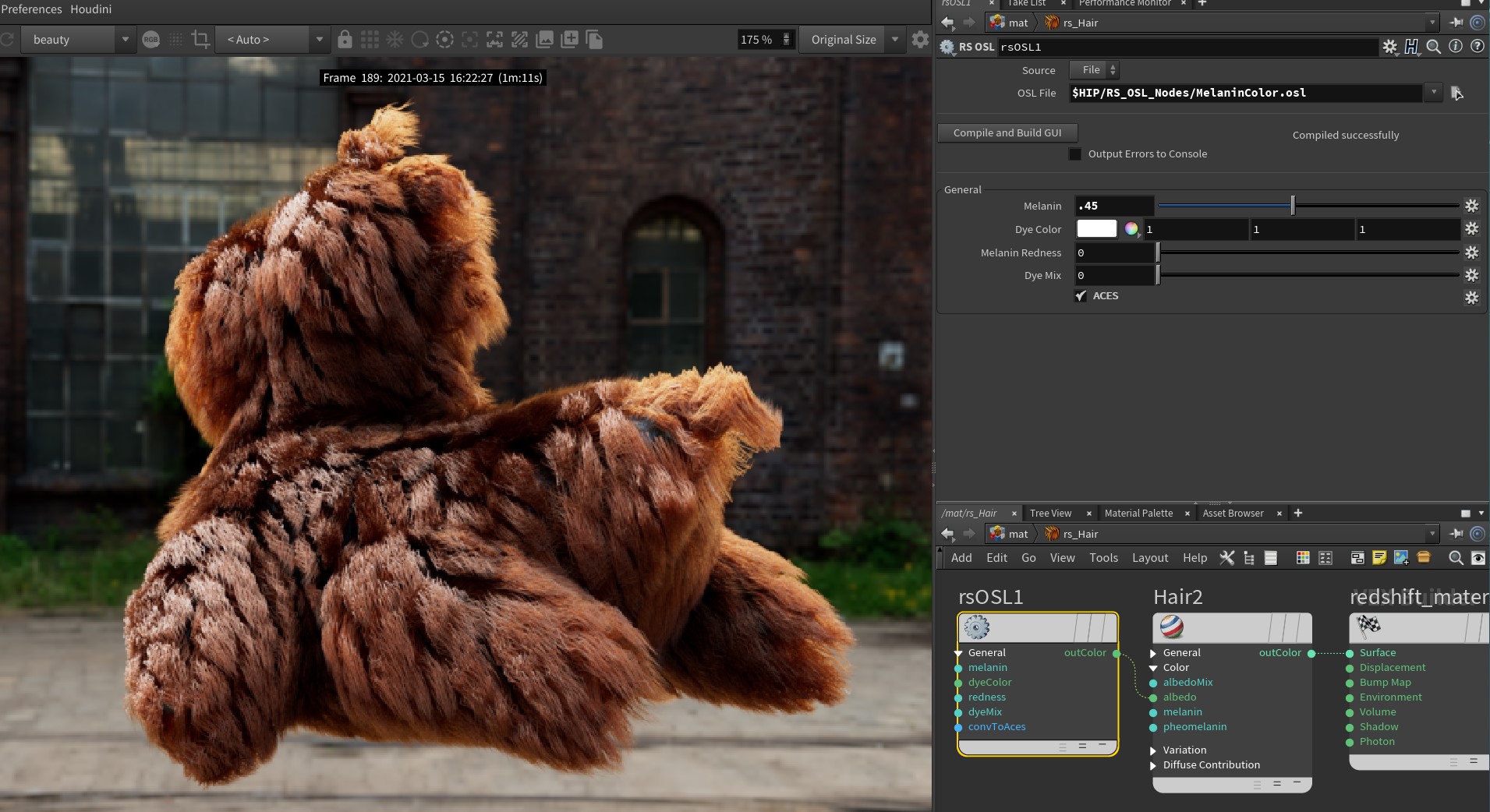Image resolution: width=1490 pixels, height=812 pixels.
Task: Expand the Variation section on Hair2 node
Action: pyautogui.click(x=1153, y=750)
